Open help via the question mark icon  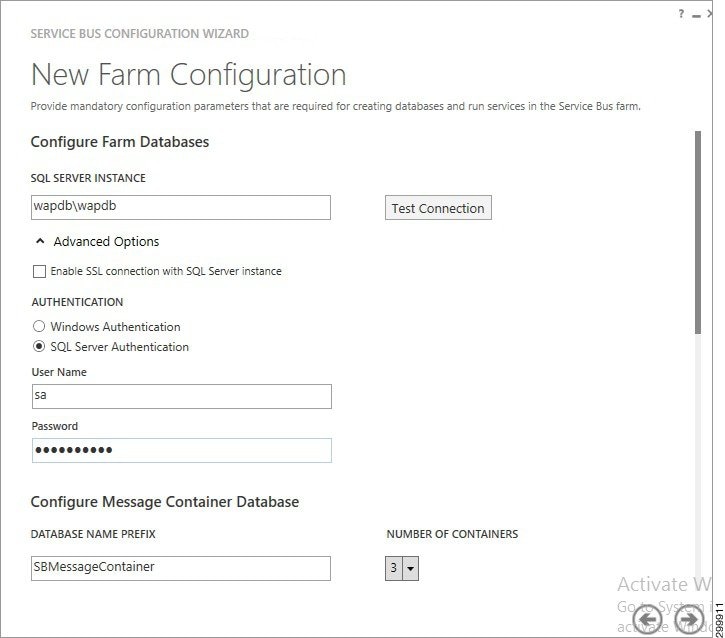coord(681,14)
